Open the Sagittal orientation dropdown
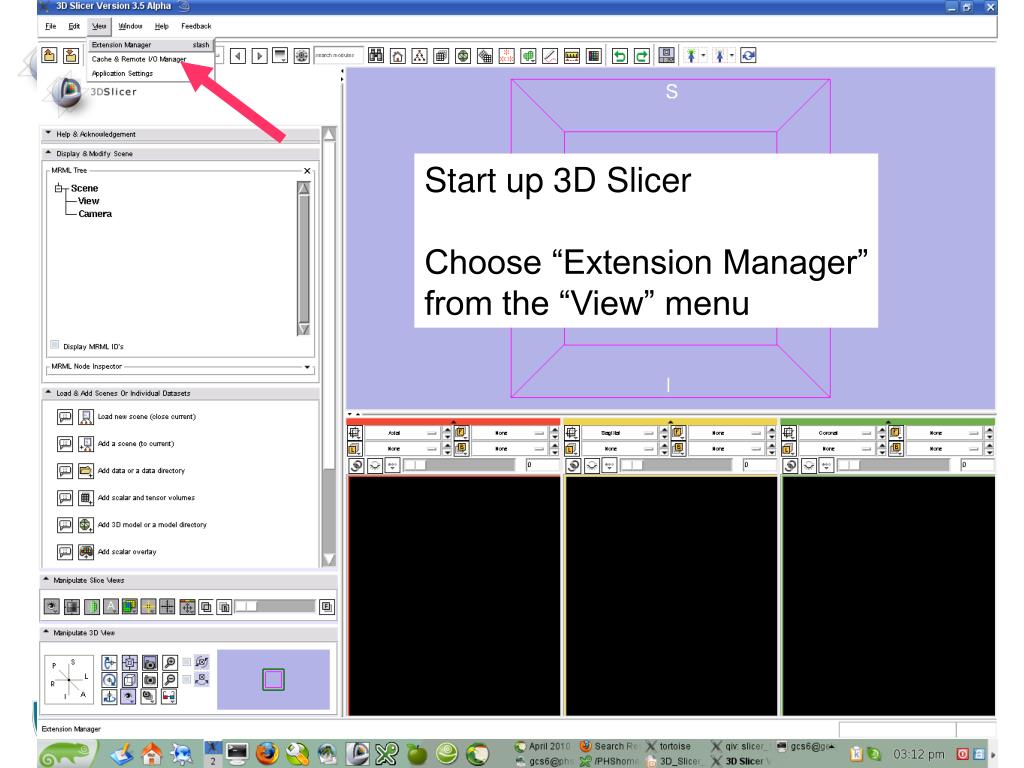The image size is (1024, 768). (619, 433)
